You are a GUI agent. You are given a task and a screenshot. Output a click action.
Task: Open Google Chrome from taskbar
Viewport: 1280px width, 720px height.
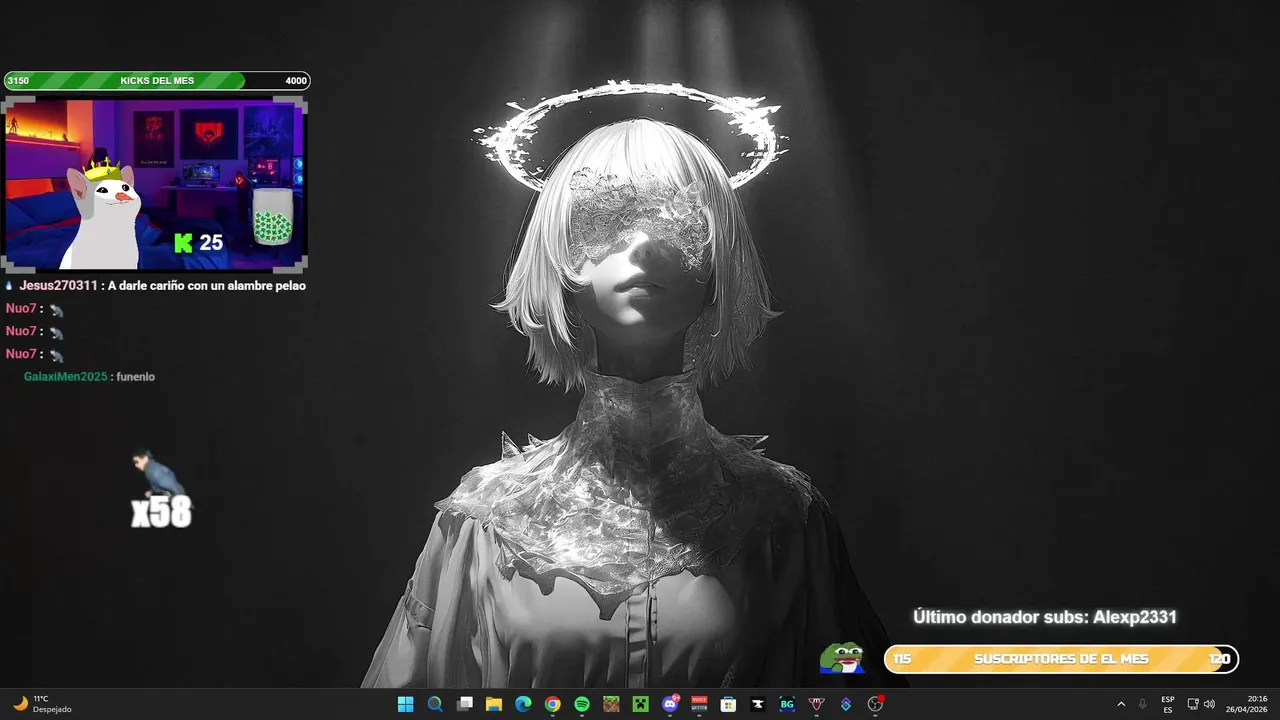(552, 704)
